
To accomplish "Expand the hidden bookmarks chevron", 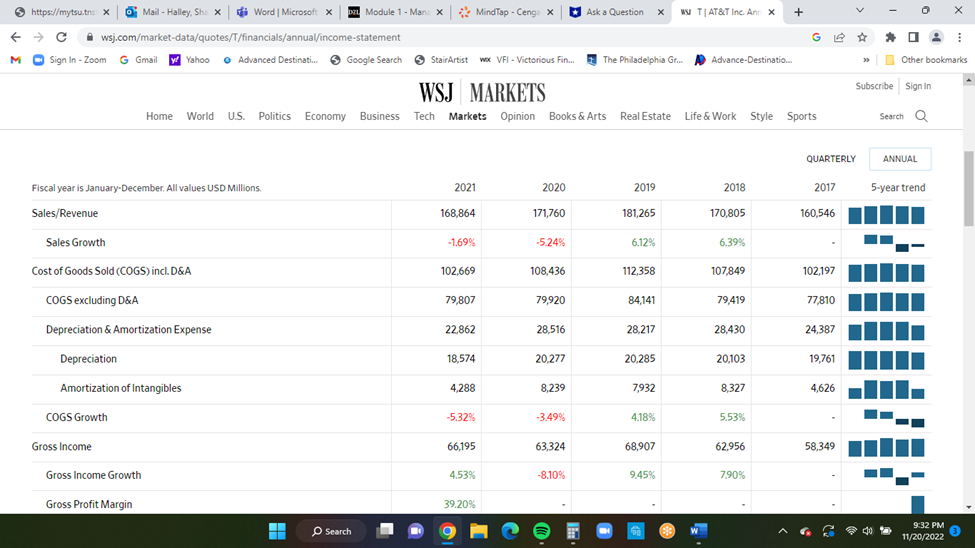I will (x=866, y=60).
